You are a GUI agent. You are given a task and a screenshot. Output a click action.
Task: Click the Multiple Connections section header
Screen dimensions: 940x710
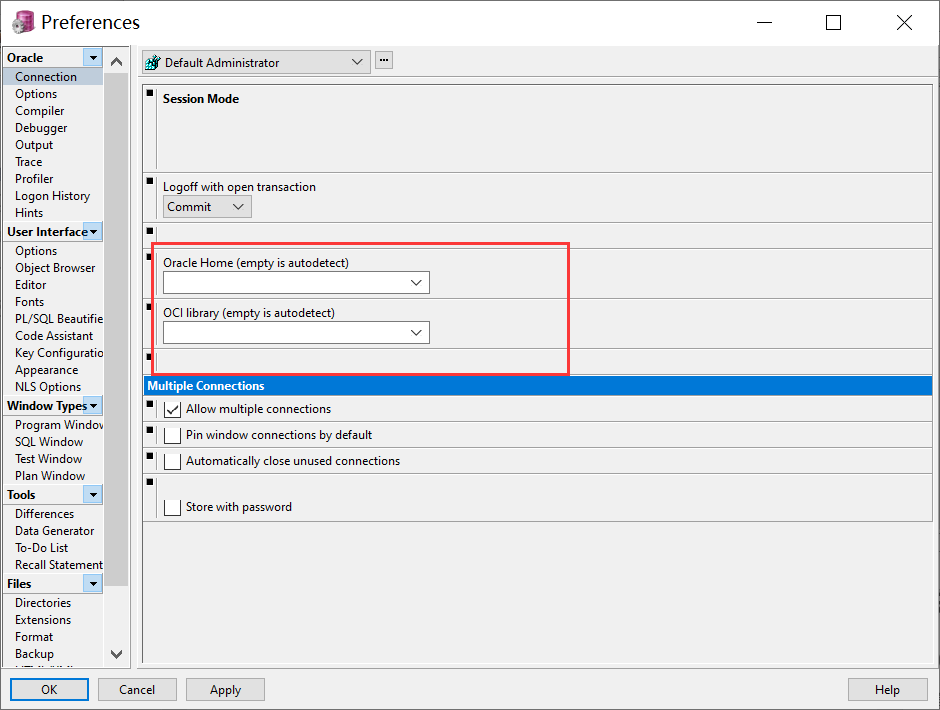(x=538, y=386)
